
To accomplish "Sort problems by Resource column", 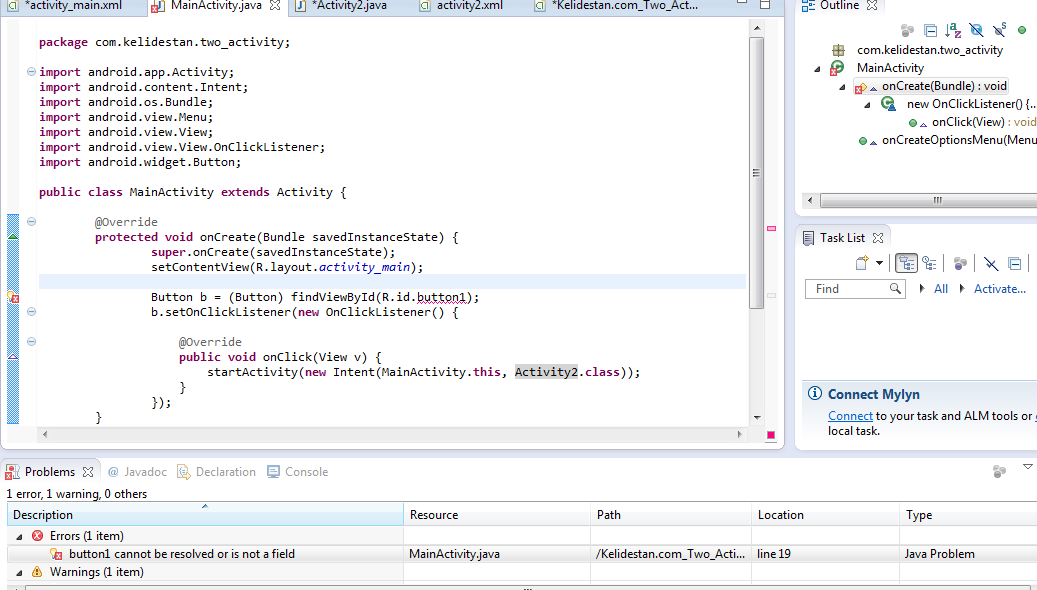I will 497,515.
